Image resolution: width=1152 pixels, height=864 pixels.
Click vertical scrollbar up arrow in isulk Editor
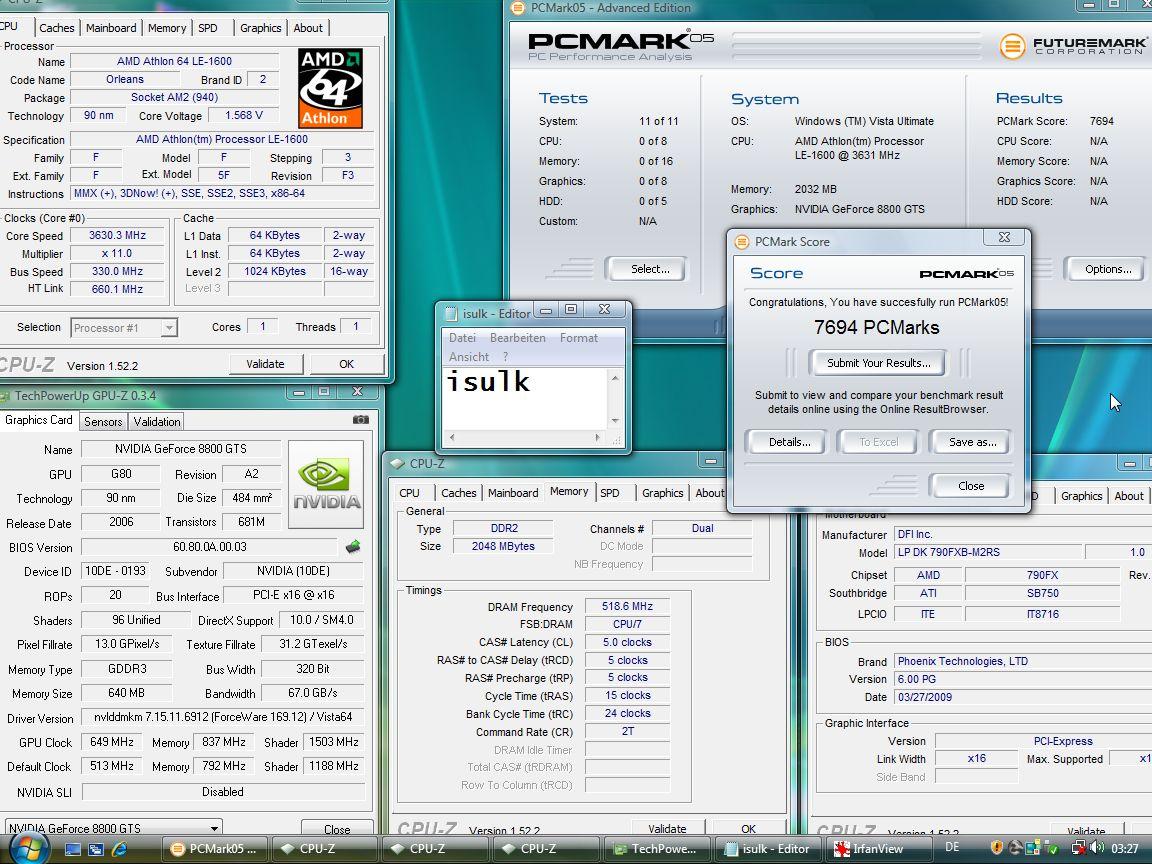(x=615, y=378)
